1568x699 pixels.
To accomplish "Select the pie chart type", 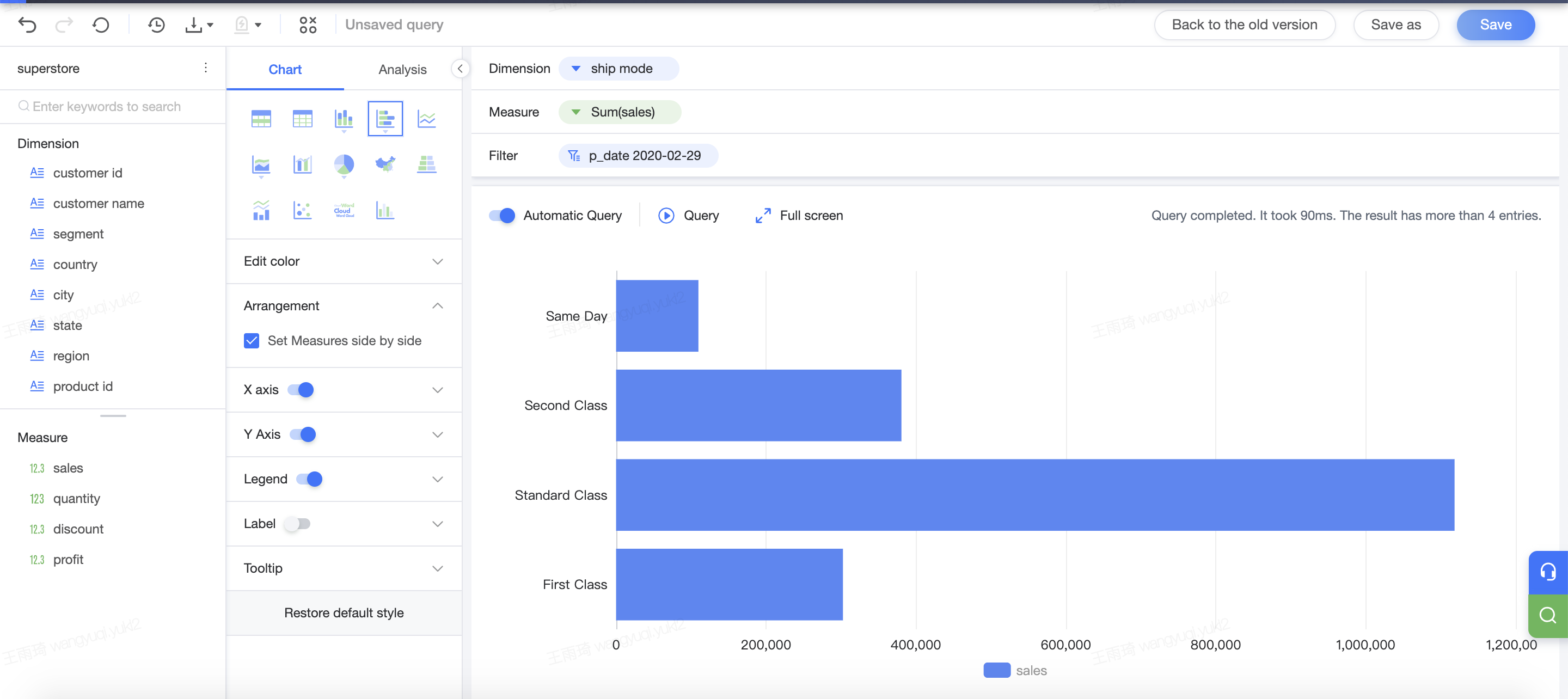I will coord(344,164).
